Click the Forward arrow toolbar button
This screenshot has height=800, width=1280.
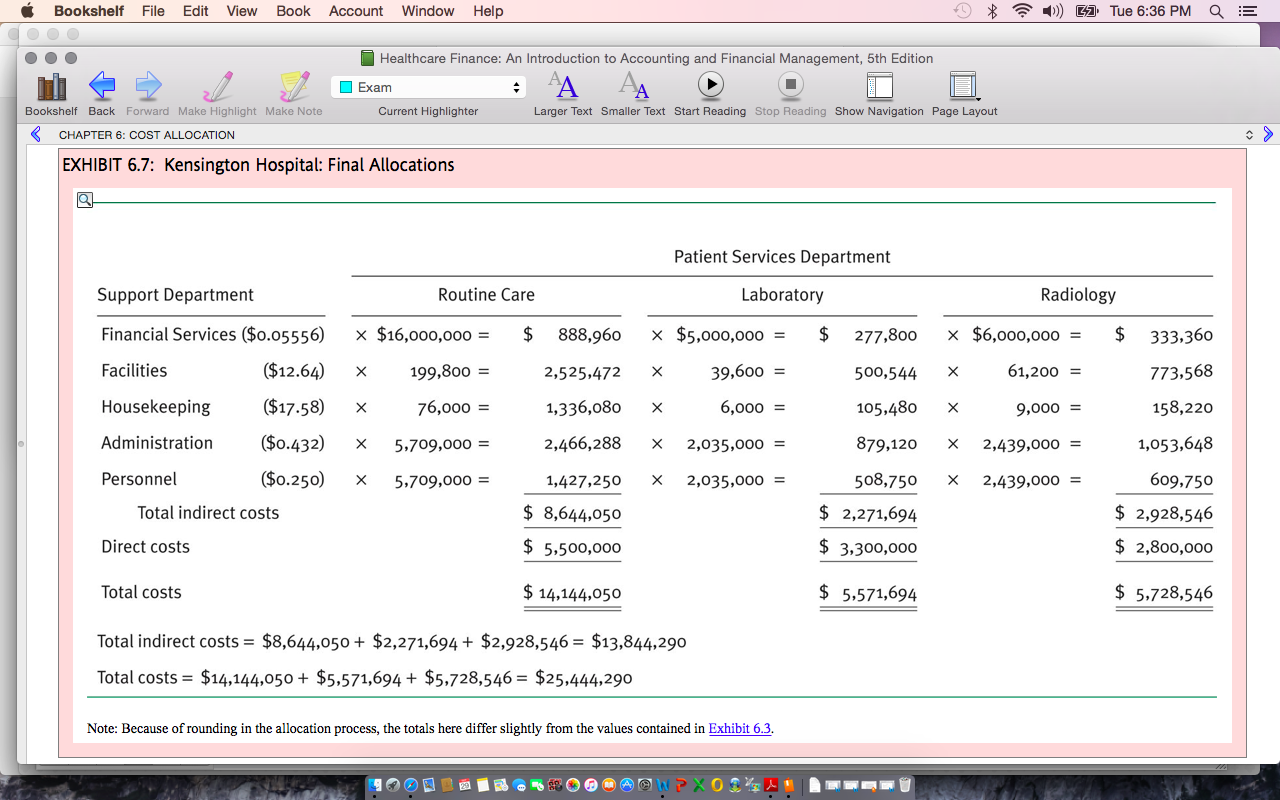coord(148,87)
